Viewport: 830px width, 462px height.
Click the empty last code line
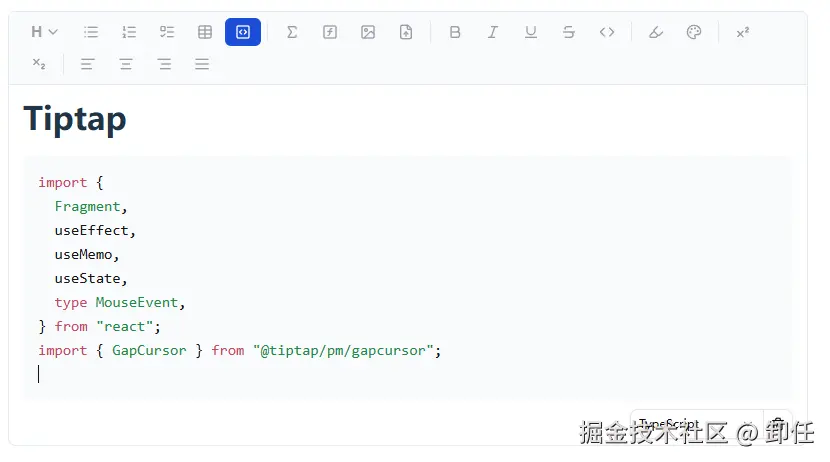tap(408, 374)
